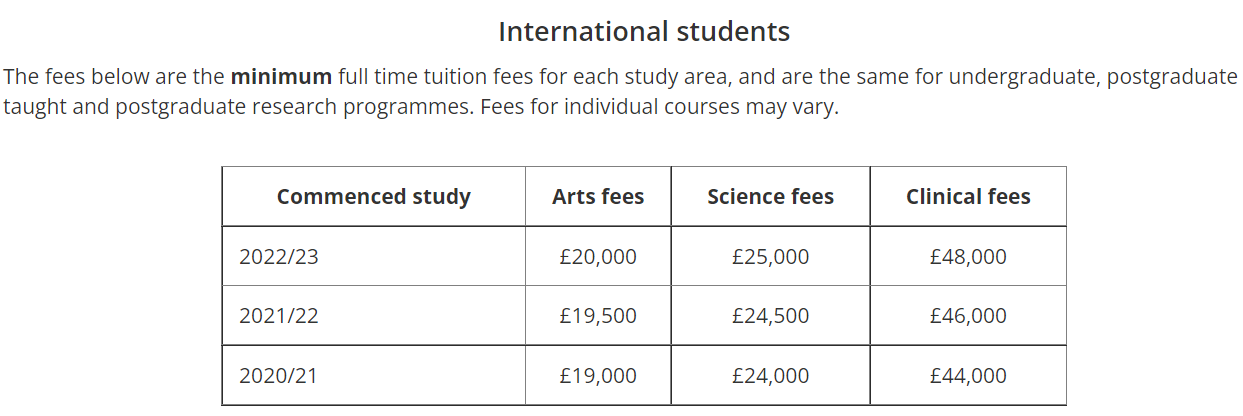
Task: Select the Science fees column header
Action: point(770,197)
